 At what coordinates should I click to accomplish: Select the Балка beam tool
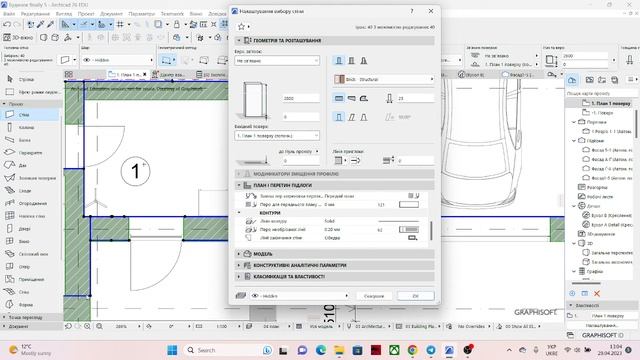pyautogui.click(x=24, y=140)
